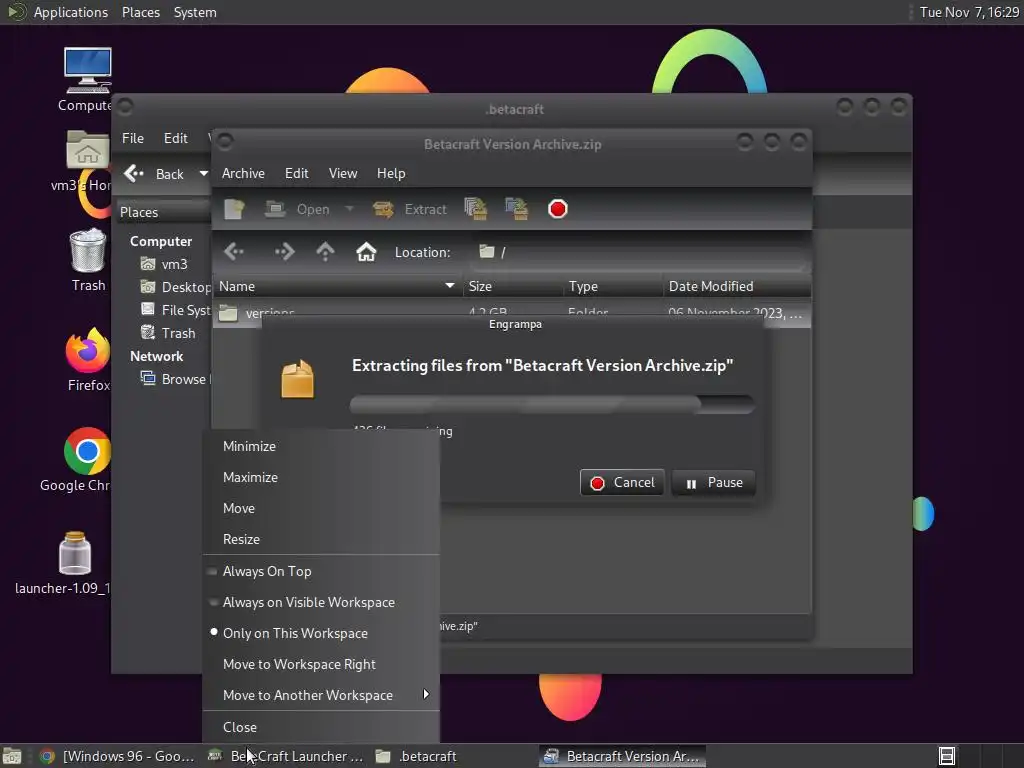Open the Archive menu
This screenshot has height=768, width=1024.
pyautogui.click(x=243, y=173)
